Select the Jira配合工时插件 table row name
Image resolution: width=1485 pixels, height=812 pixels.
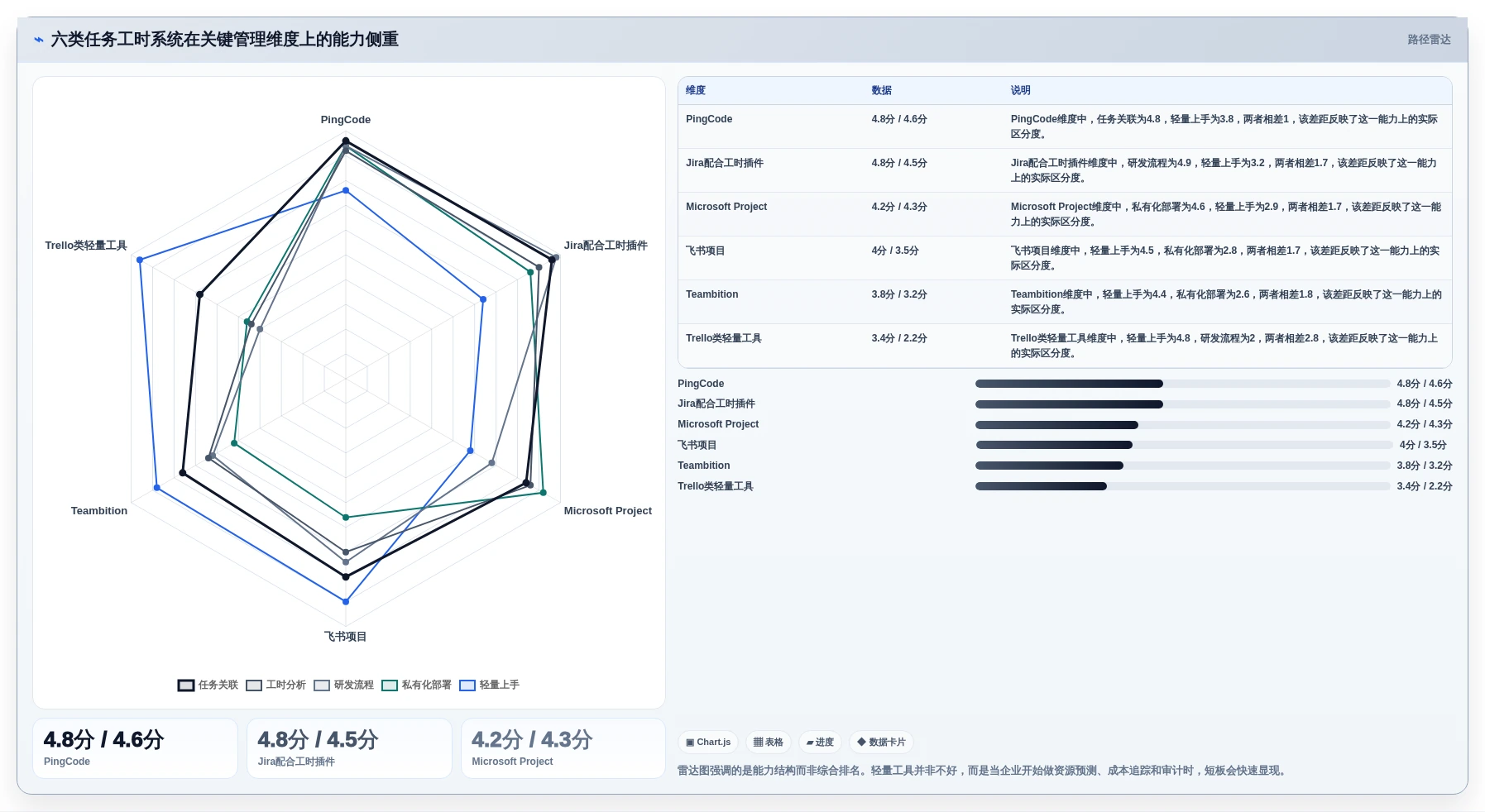pyautogui.click(x=725, y=163)
